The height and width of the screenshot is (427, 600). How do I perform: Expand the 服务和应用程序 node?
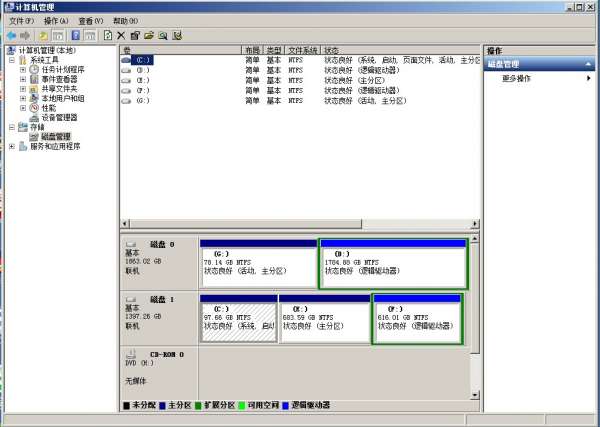point(12,146)
